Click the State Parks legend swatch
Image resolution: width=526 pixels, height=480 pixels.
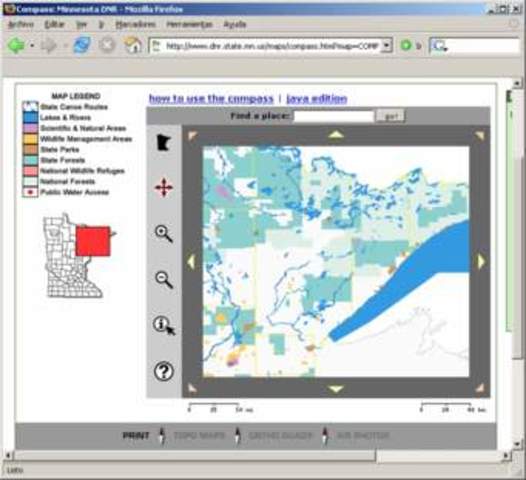30,150
